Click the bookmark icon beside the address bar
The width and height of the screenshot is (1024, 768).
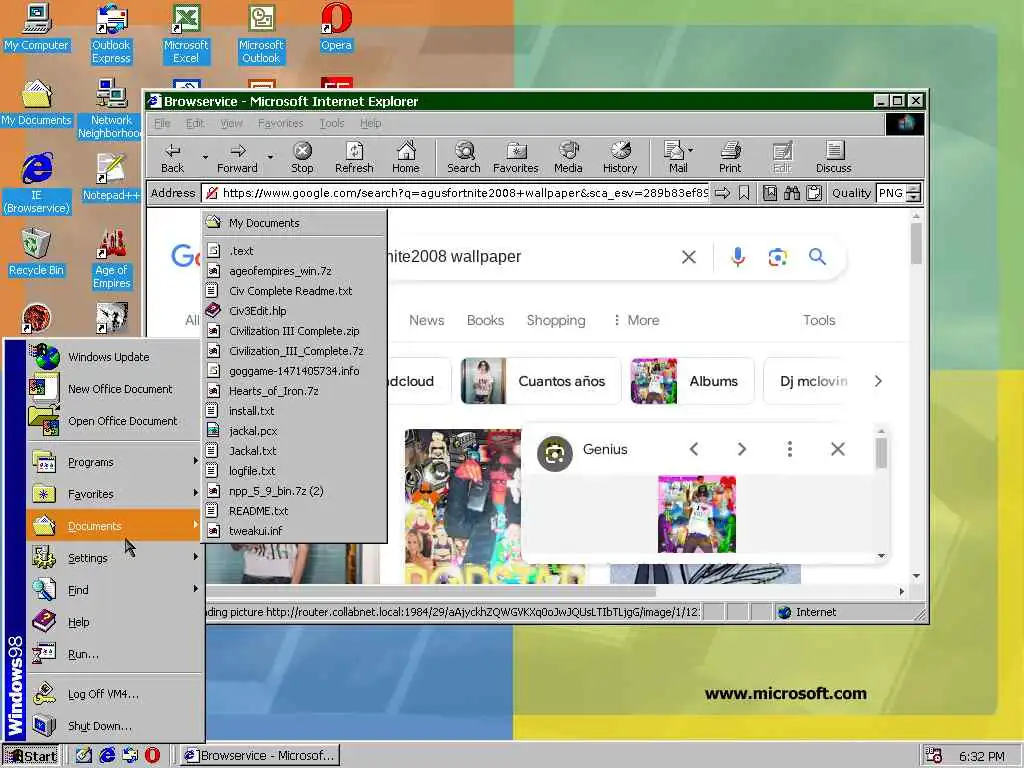click(x=744, y=193)
